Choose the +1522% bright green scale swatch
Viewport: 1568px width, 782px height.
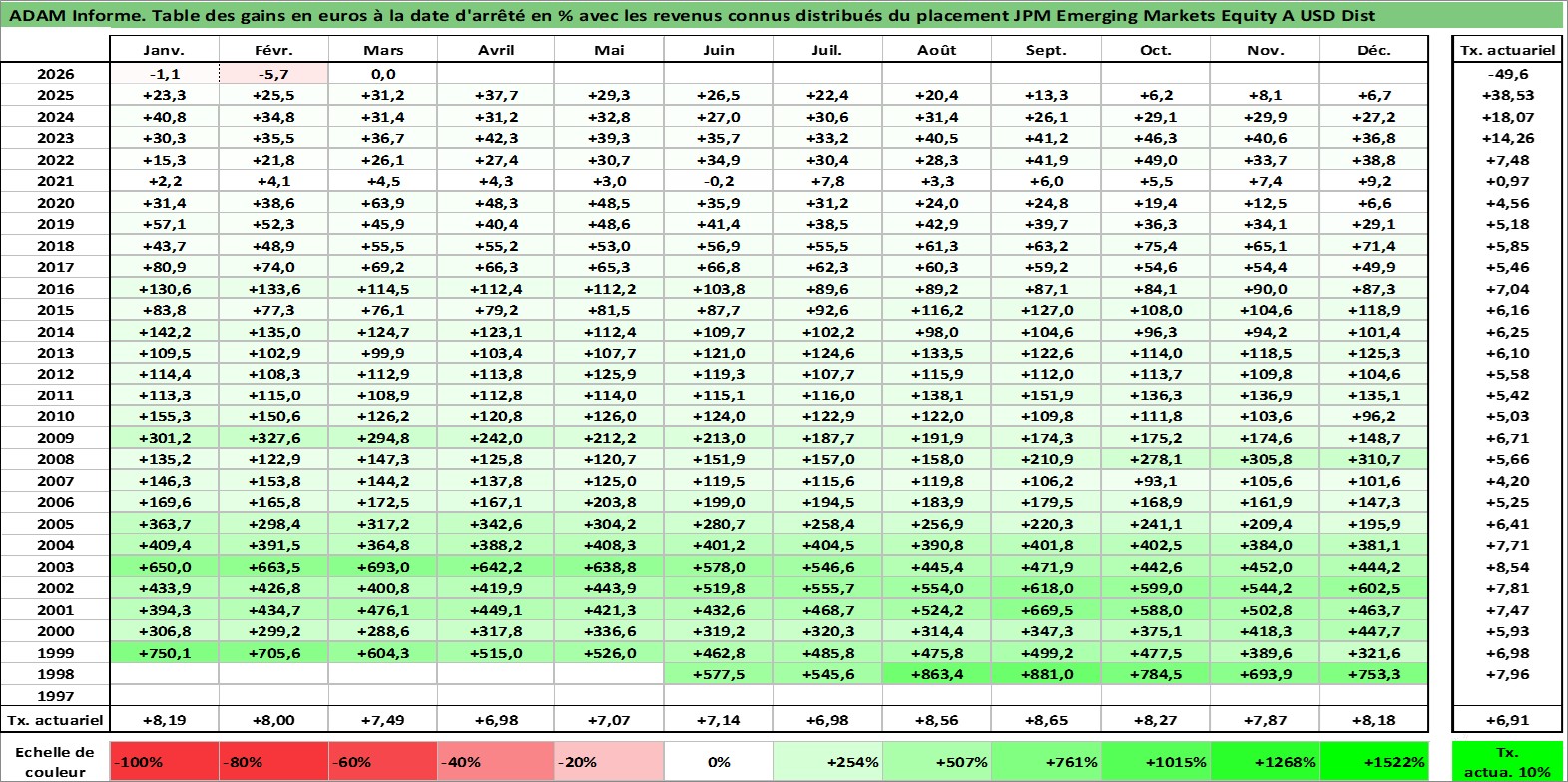click(x=1373, y=761)
